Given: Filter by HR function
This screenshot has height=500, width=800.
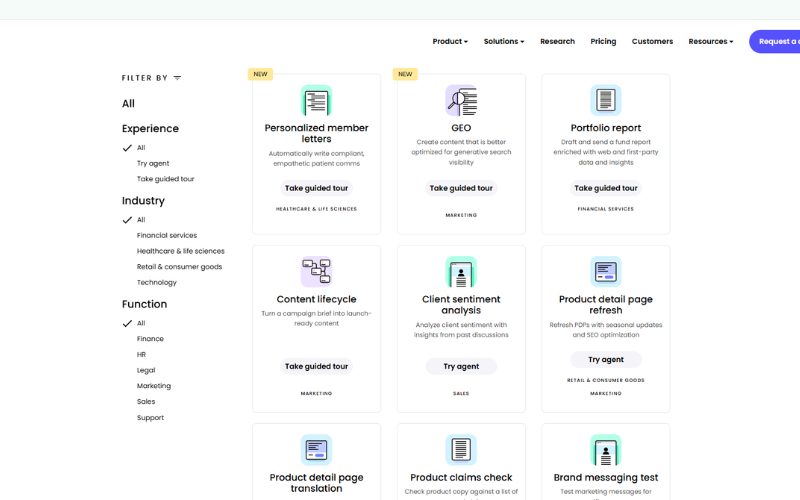Looking at the screenshot, I should (x=141, y=355).
